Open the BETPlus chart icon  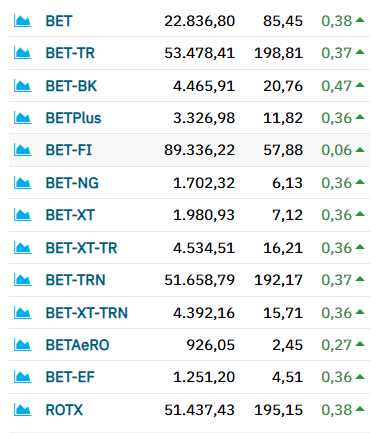[22, 118]
